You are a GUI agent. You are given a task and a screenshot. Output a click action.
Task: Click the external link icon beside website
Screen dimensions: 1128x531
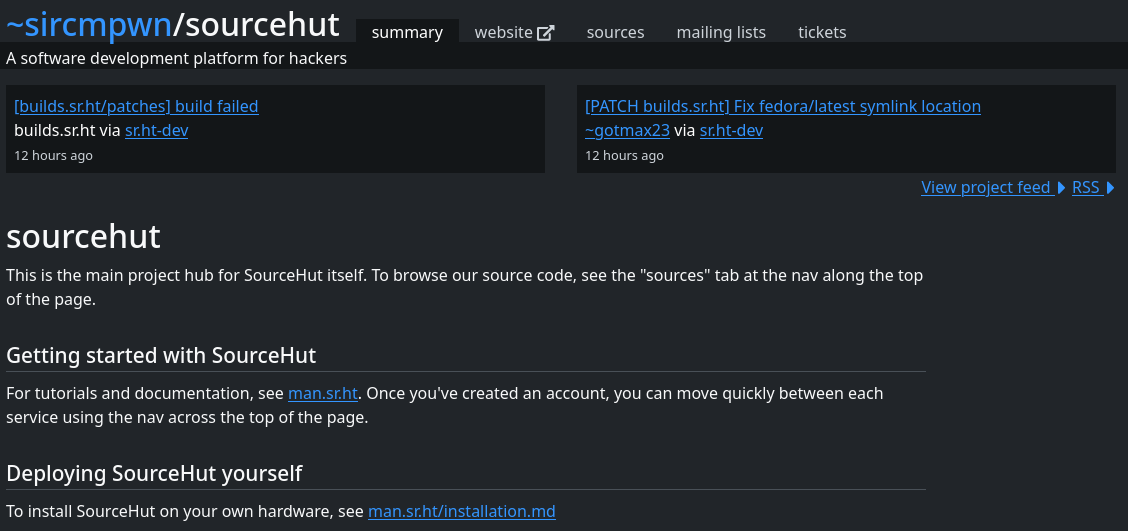click(x=545, y=33)
